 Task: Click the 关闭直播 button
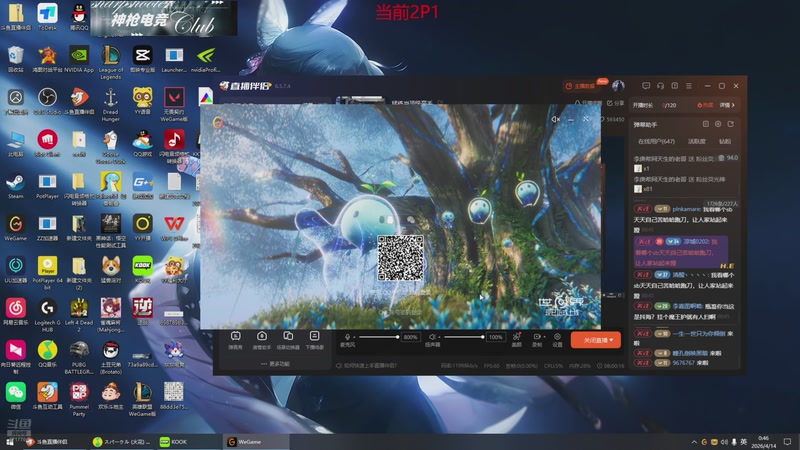[595, 340]
